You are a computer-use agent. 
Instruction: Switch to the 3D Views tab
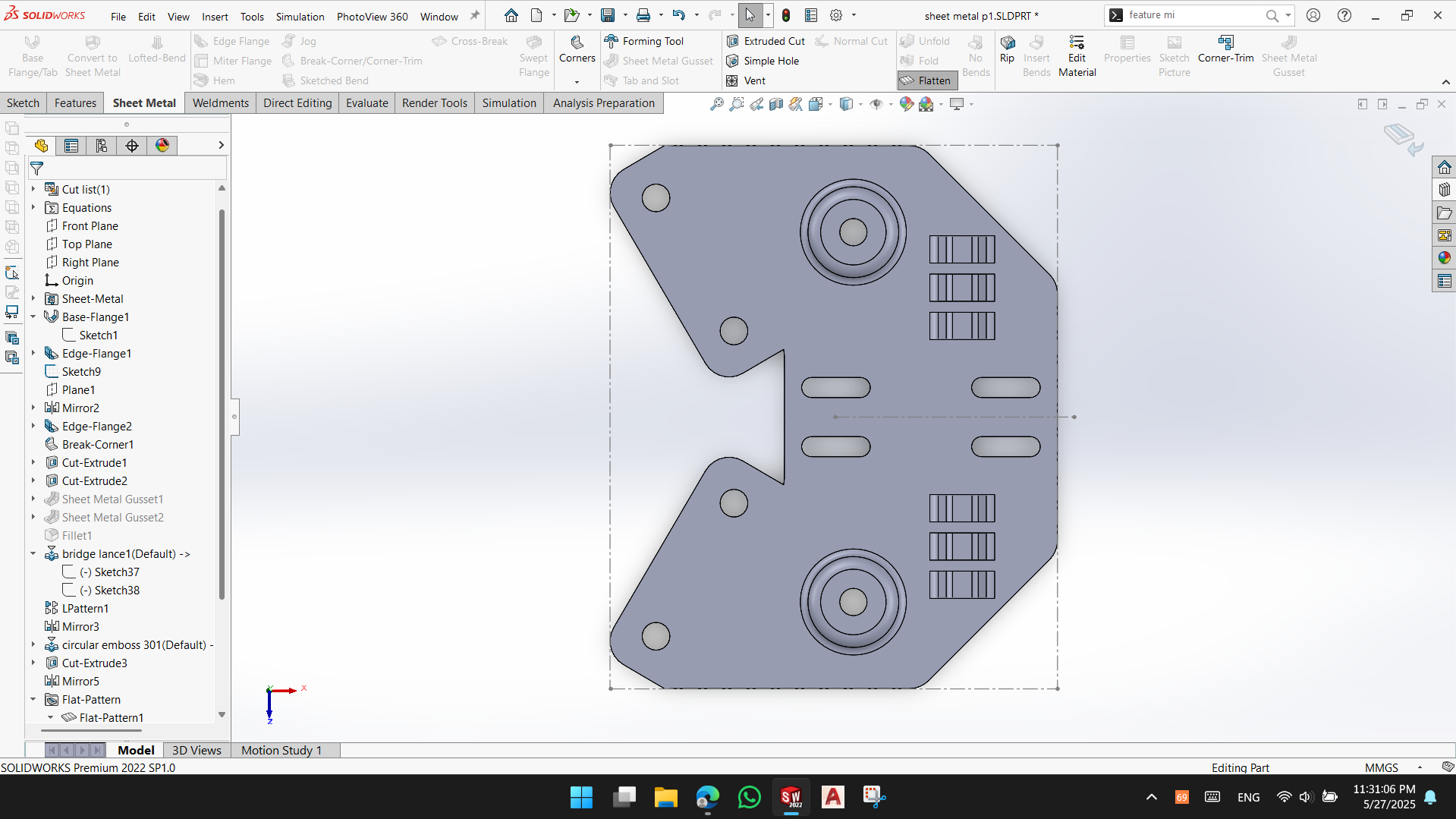[197, 750]
